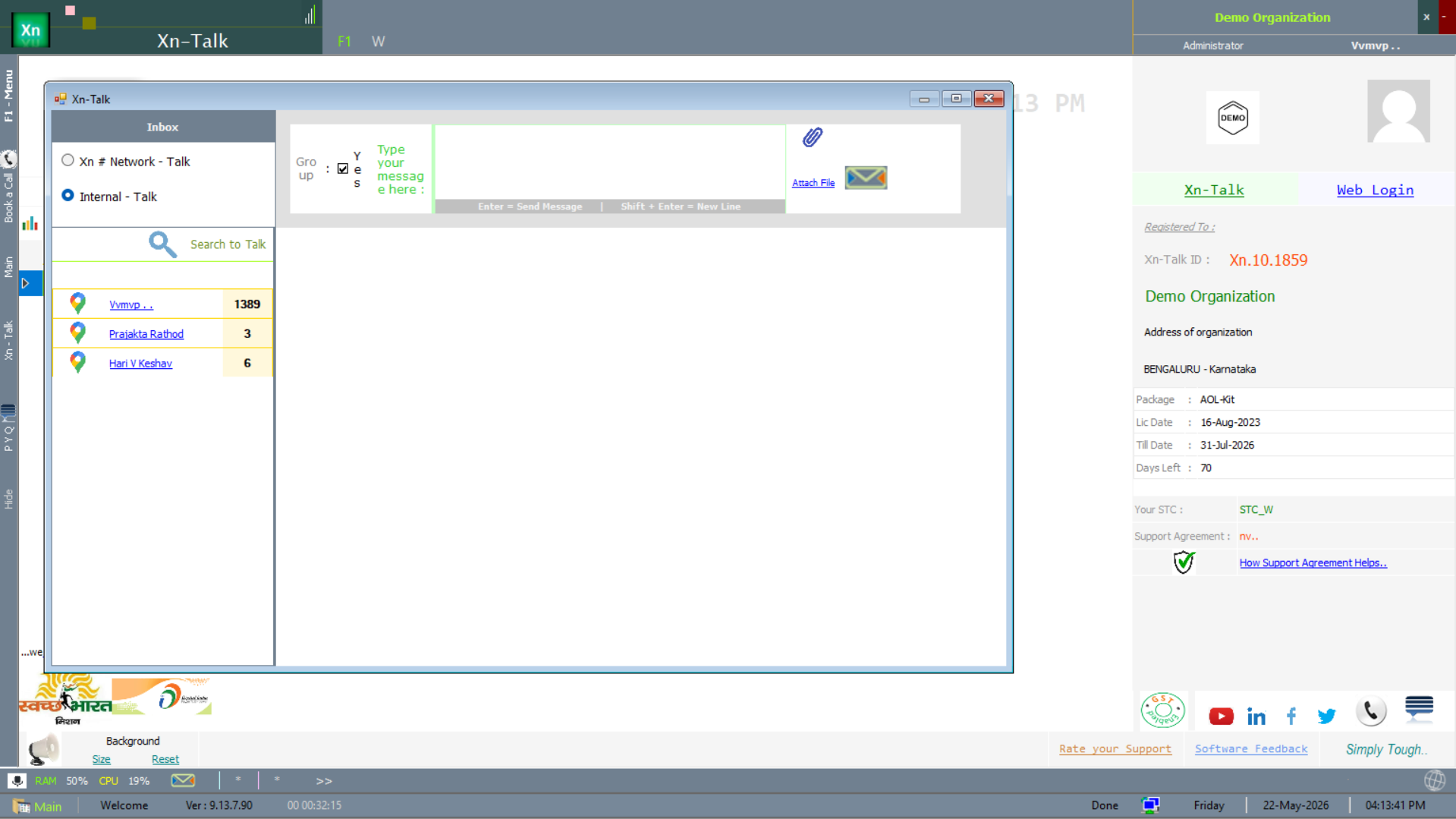
Task: Open the LinkedIn icon
Action: point(1256,716)
